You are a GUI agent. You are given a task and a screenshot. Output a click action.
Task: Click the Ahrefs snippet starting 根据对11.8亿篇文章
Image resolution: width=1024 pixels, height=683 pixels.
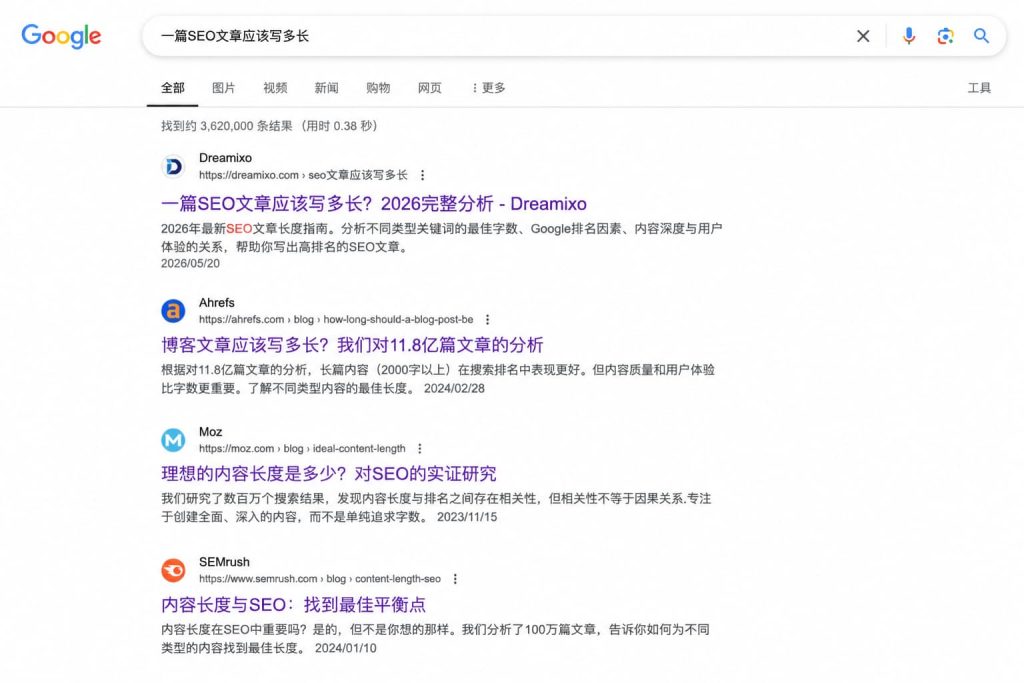click(x=438, y=379)
